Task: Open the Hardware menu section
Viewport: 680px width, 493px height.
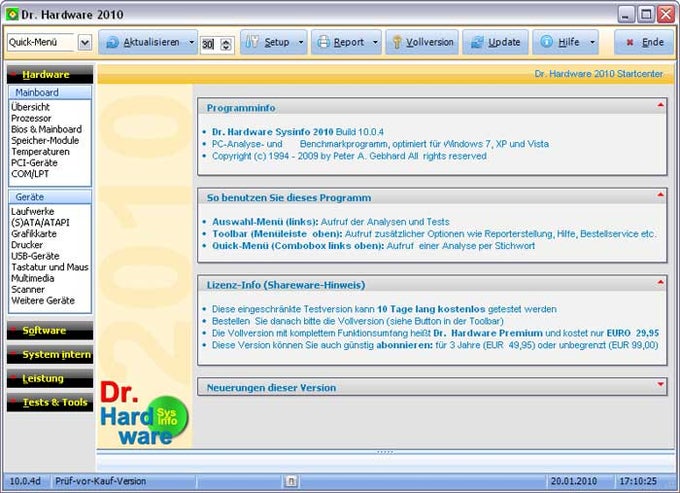Action: click(x=50, y=74)
